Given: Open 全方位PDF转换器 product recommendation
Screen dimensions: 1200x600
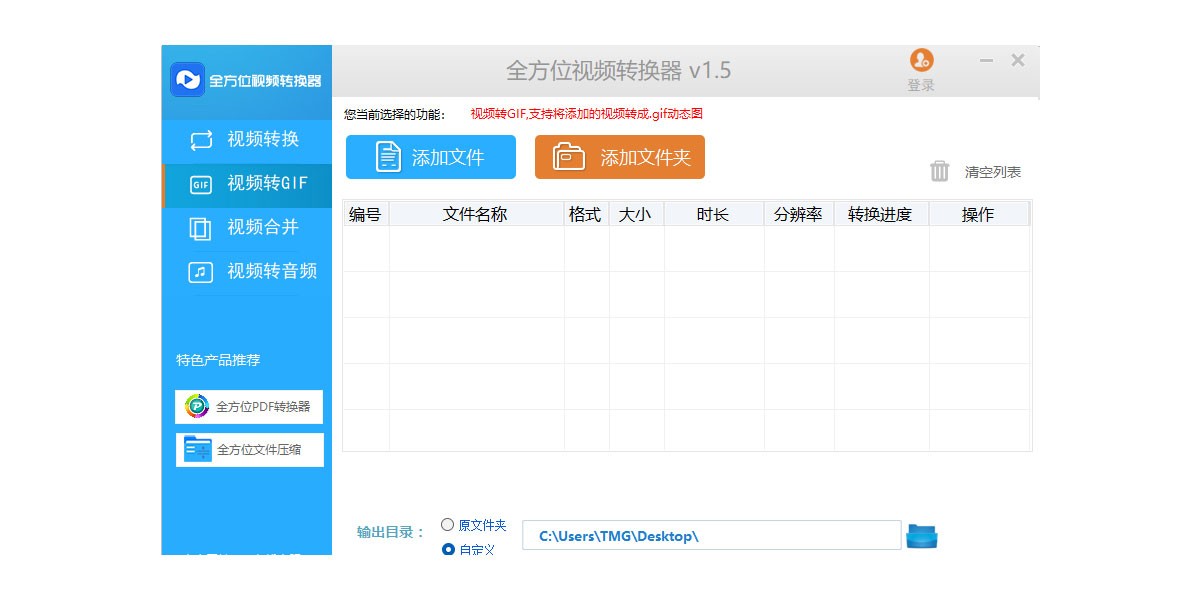Looking at the screenshot, I should click(249, 407).
